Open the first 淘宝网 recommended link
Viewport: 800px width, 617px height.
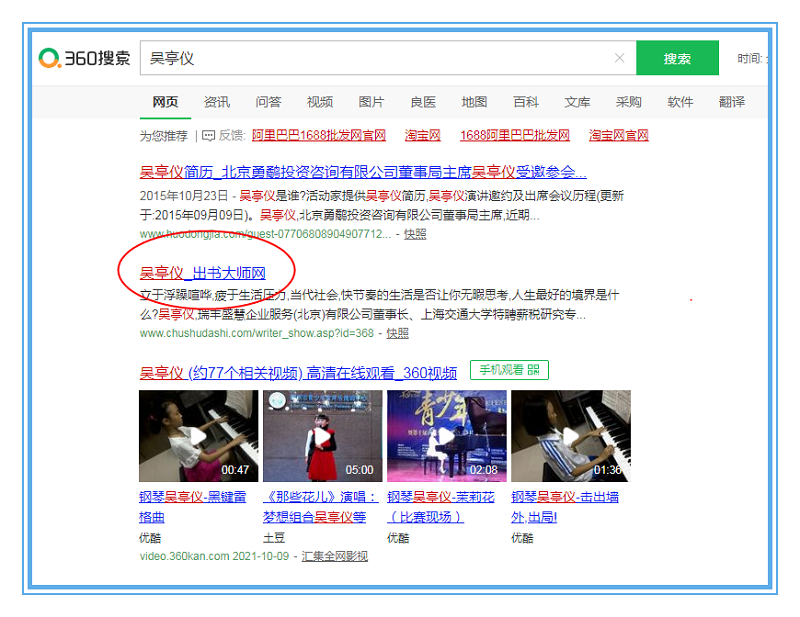pyautogui.click(x=422, y=135)
